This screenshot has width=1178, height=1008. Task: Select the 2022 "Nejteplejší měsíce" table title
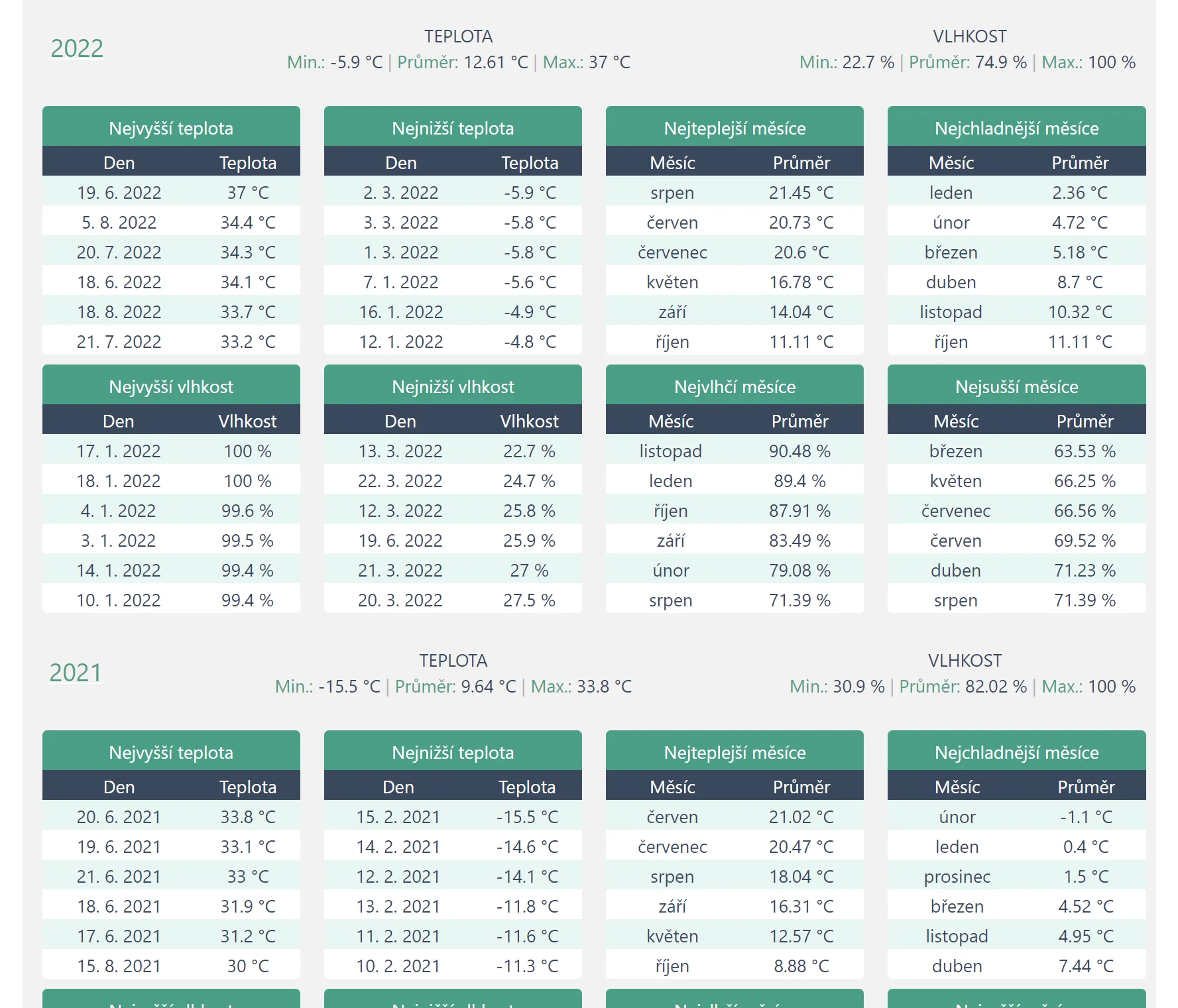pyautogui.click(x=735, y=128)
